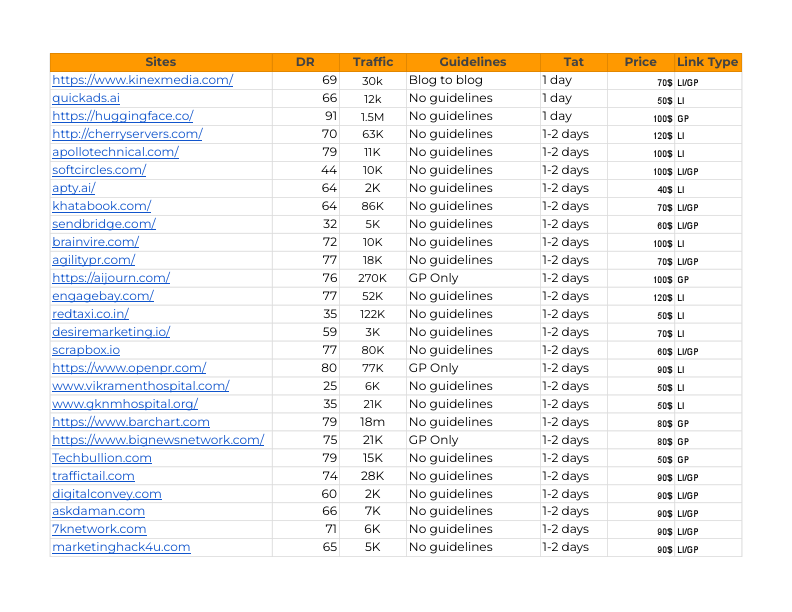Open the openpr.com link

[x=129, y=368]
